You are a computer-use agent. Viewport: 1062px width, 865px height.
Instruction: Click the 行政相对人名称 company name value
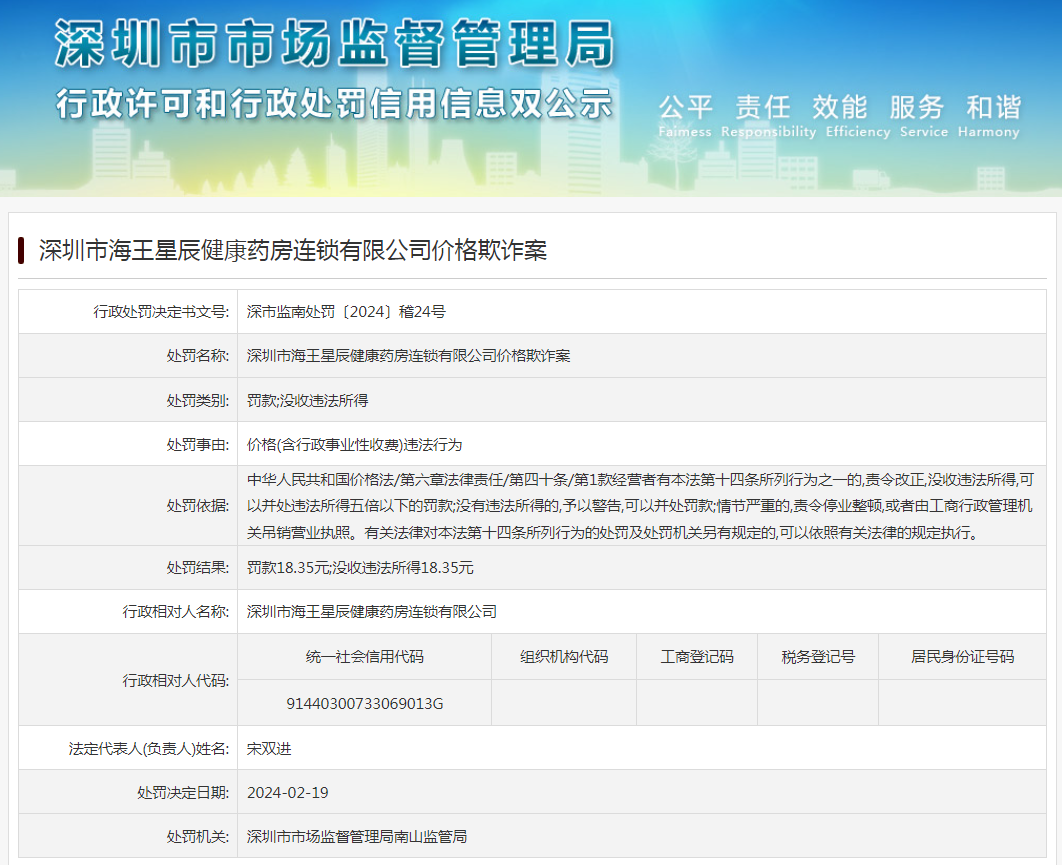click(372, 612)
